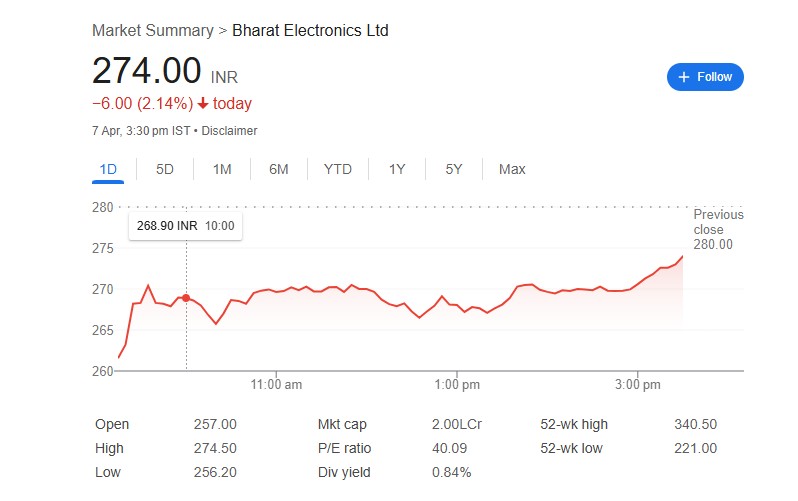This screenshot has height=501, width=798.
Task: Show the 6M price chart
Action: tap(279, 169)
